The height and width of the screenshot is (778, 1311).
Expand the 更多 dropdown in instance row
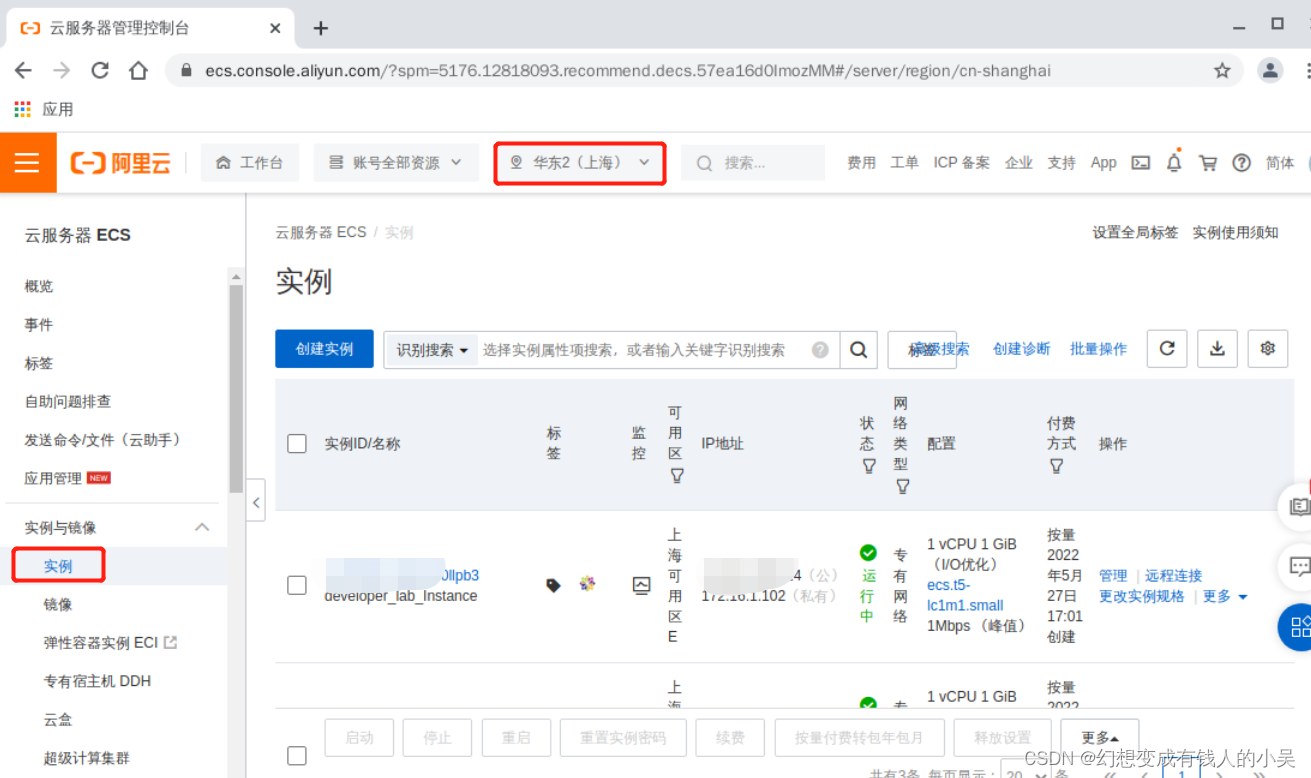tap(1225, 596)
